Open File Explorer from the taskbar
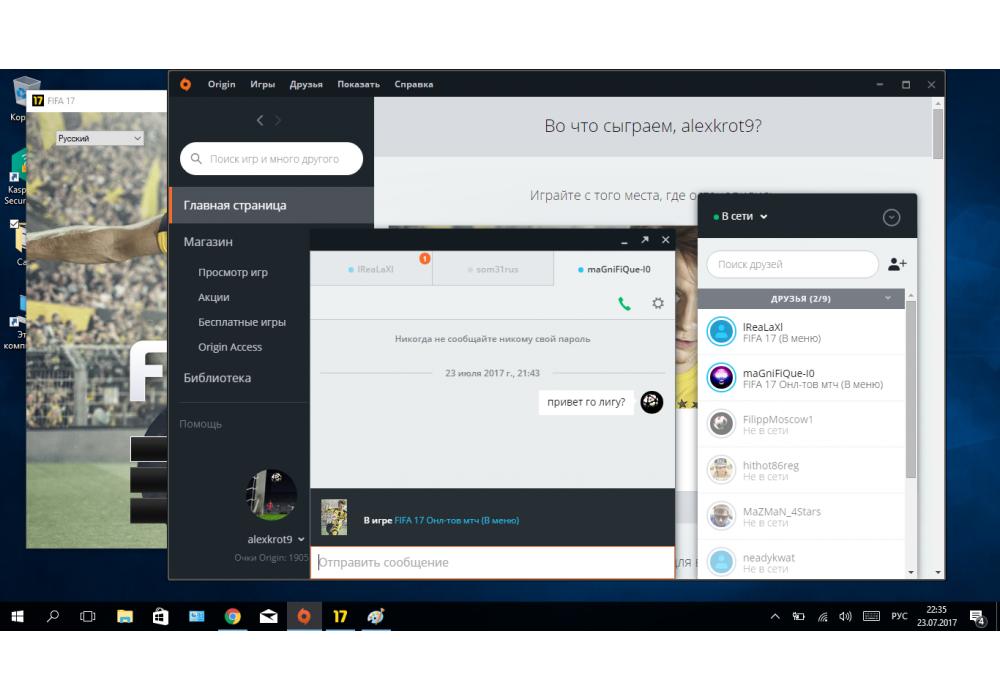Viewport: 1000px width, 700px height. point(125,616)
